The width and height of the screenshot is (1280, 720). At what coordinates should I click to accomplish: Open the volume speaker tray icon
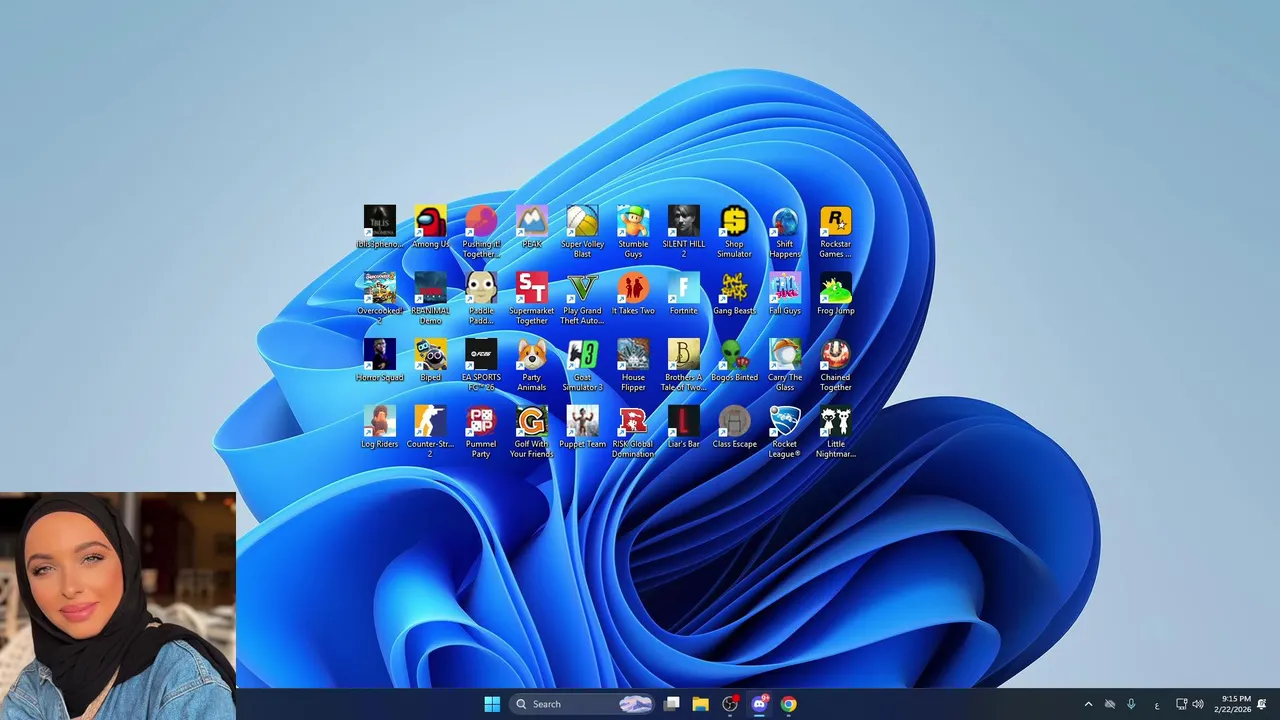coord(1198,704)
